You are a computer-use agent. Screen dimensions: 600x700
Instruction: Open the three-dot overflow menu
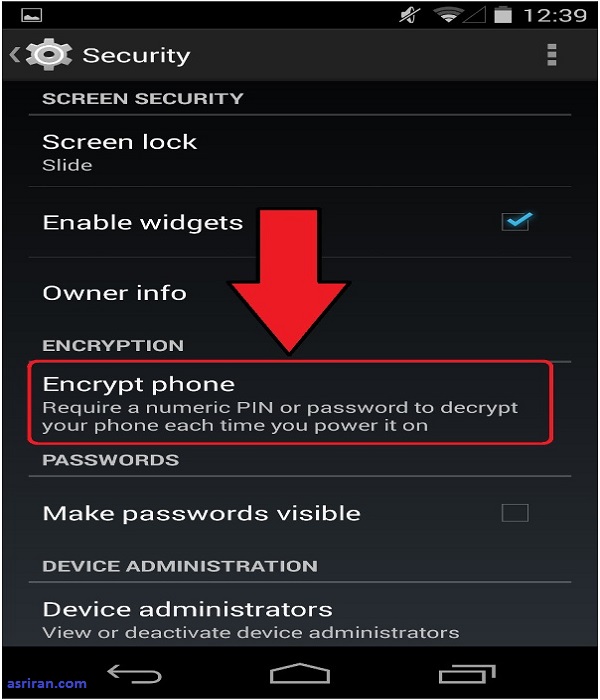tap(551, 55)
